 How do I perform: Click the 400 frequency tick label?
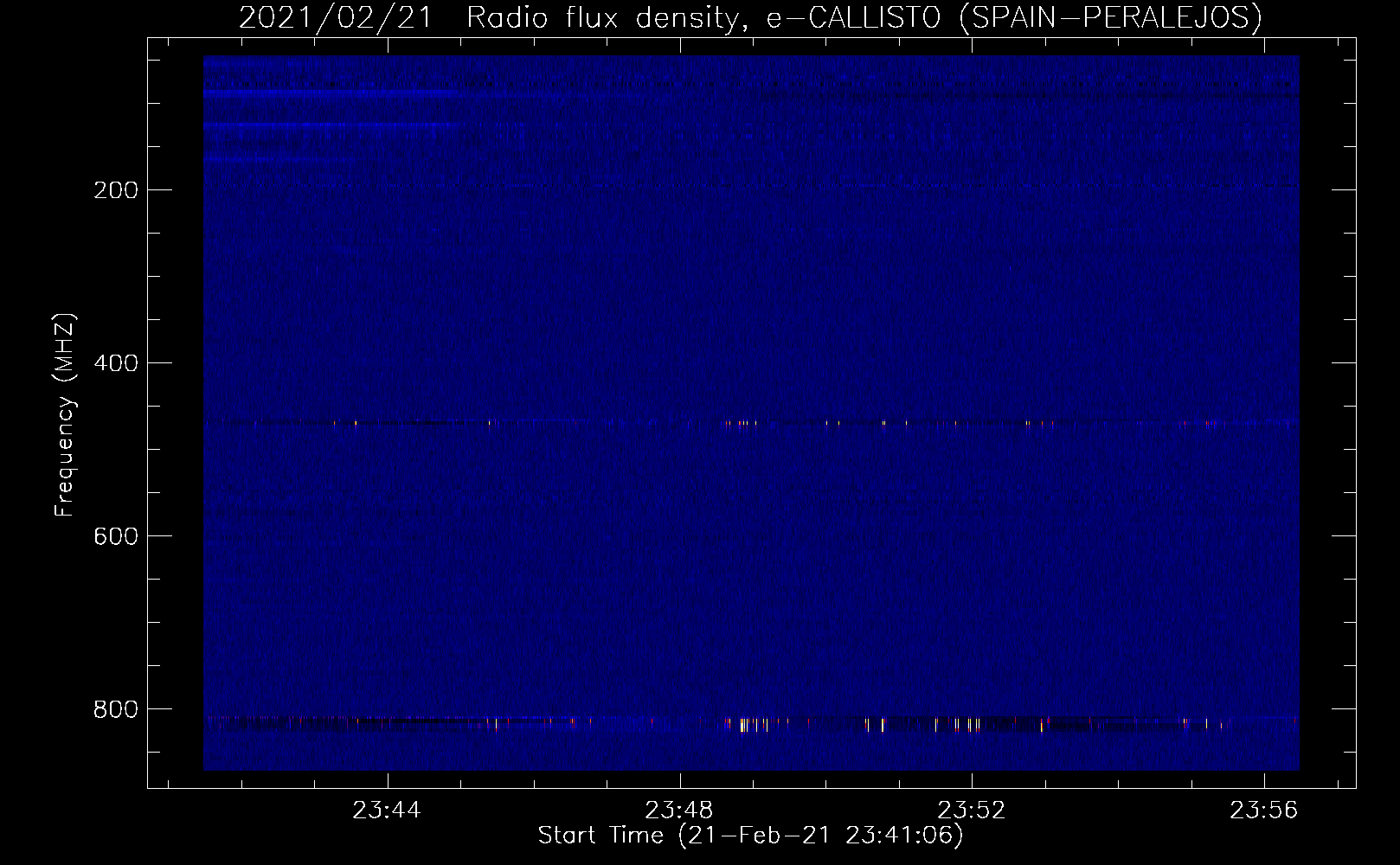(115, 363)
